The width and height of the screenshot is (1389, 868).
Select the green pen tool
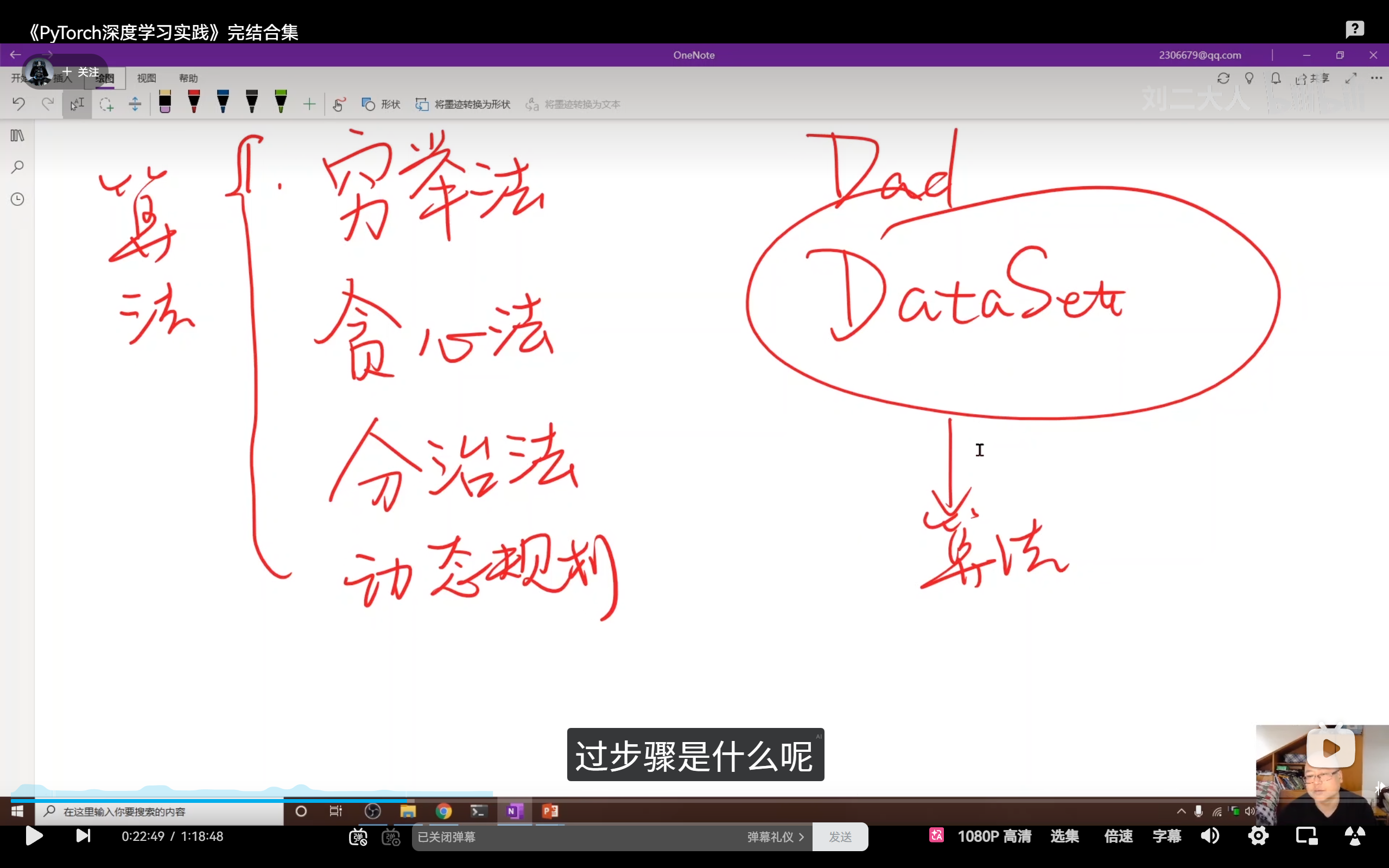click(281, 102)
